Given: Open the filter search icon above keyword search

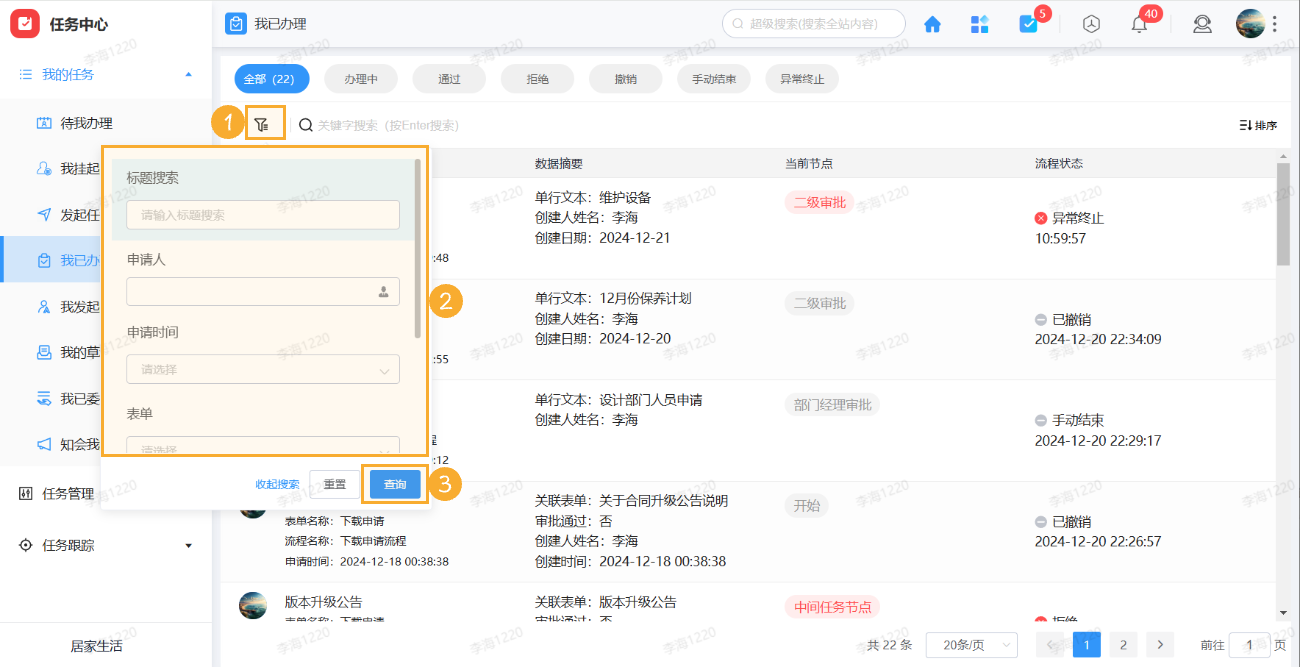Looking at the screenshot, I should (264, 124).
